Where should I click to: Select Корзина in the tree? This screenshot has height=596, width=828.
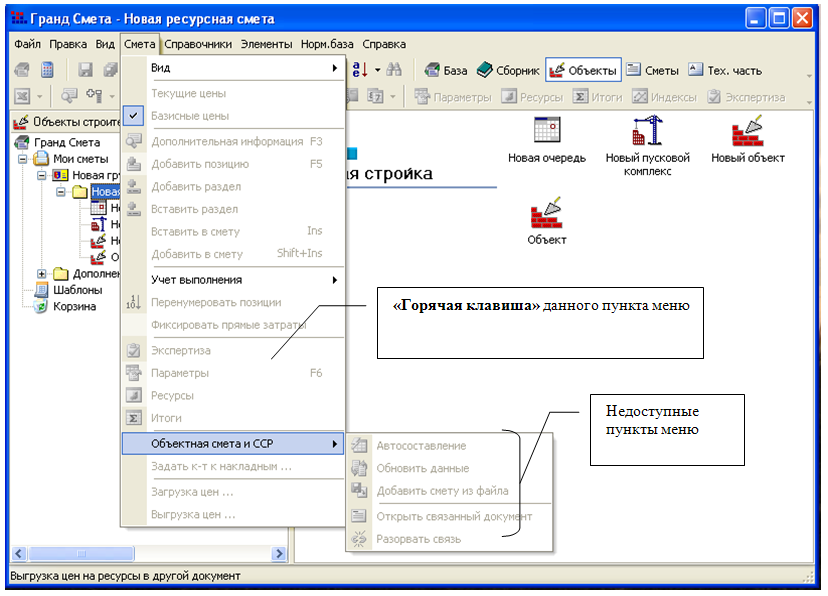[x=74, y=306]
